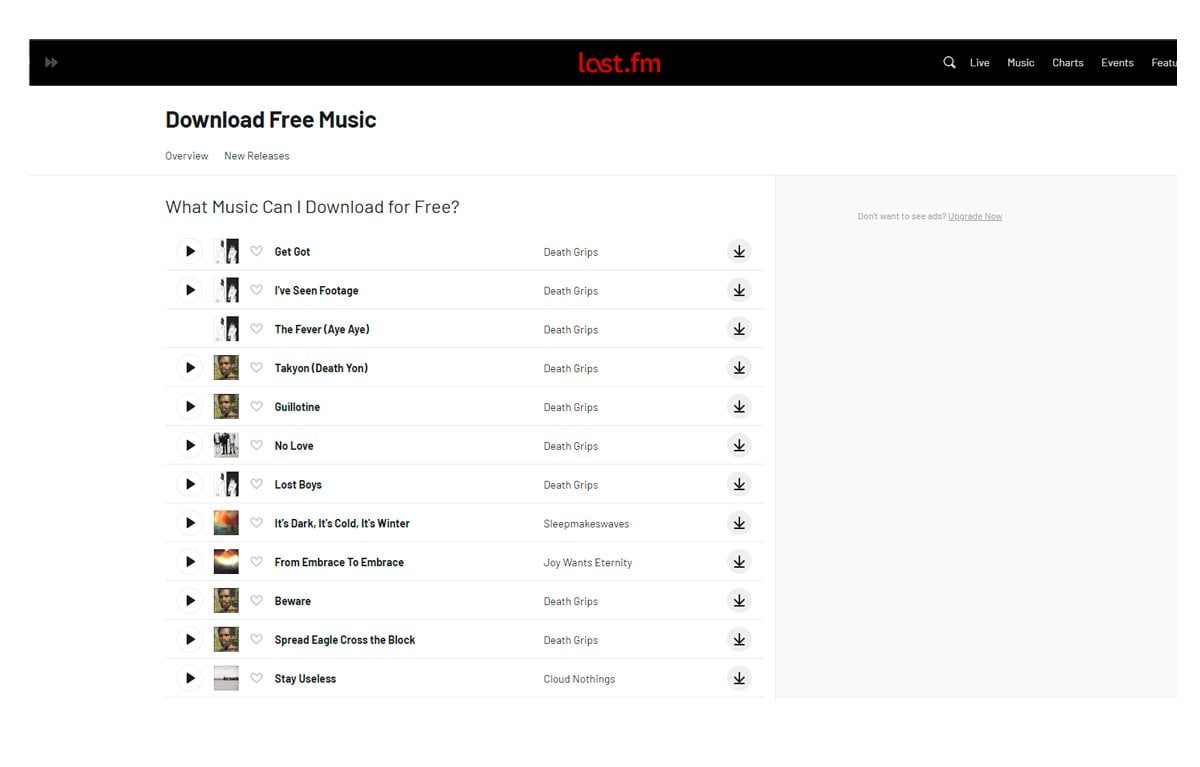Click the Upgrade Now link
Viewport: 1200px width, 767px height.
click(975, 216)
